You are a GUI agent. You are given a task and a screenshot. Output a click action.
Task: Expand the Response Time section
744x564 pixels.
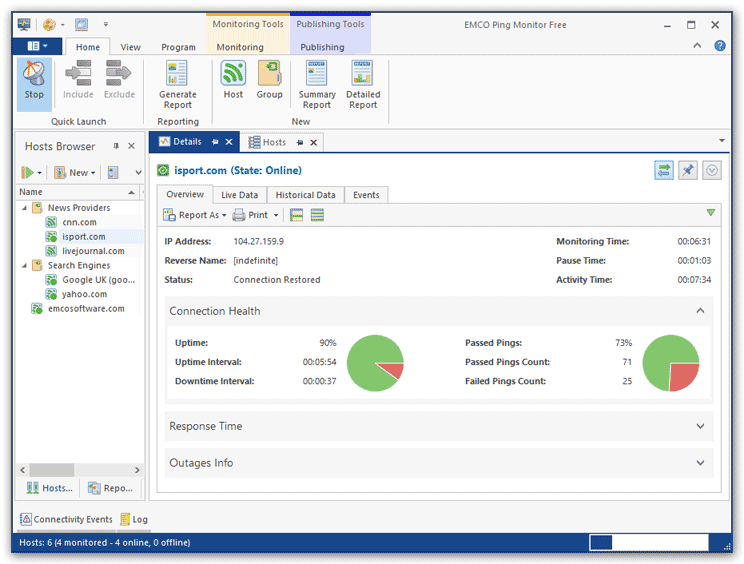700,426
